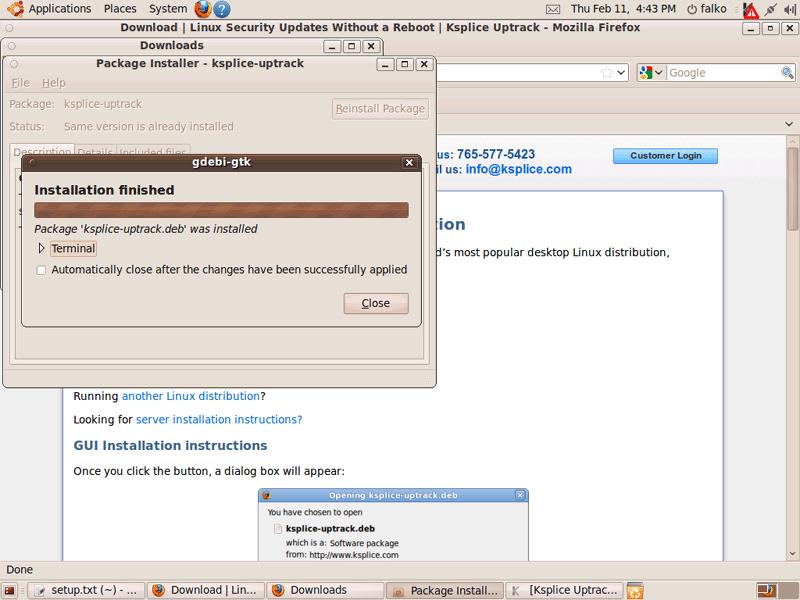Launch Firefox from the top panel icon
Image resolution: width=800 pixels, height=600 pixels.
203,9
